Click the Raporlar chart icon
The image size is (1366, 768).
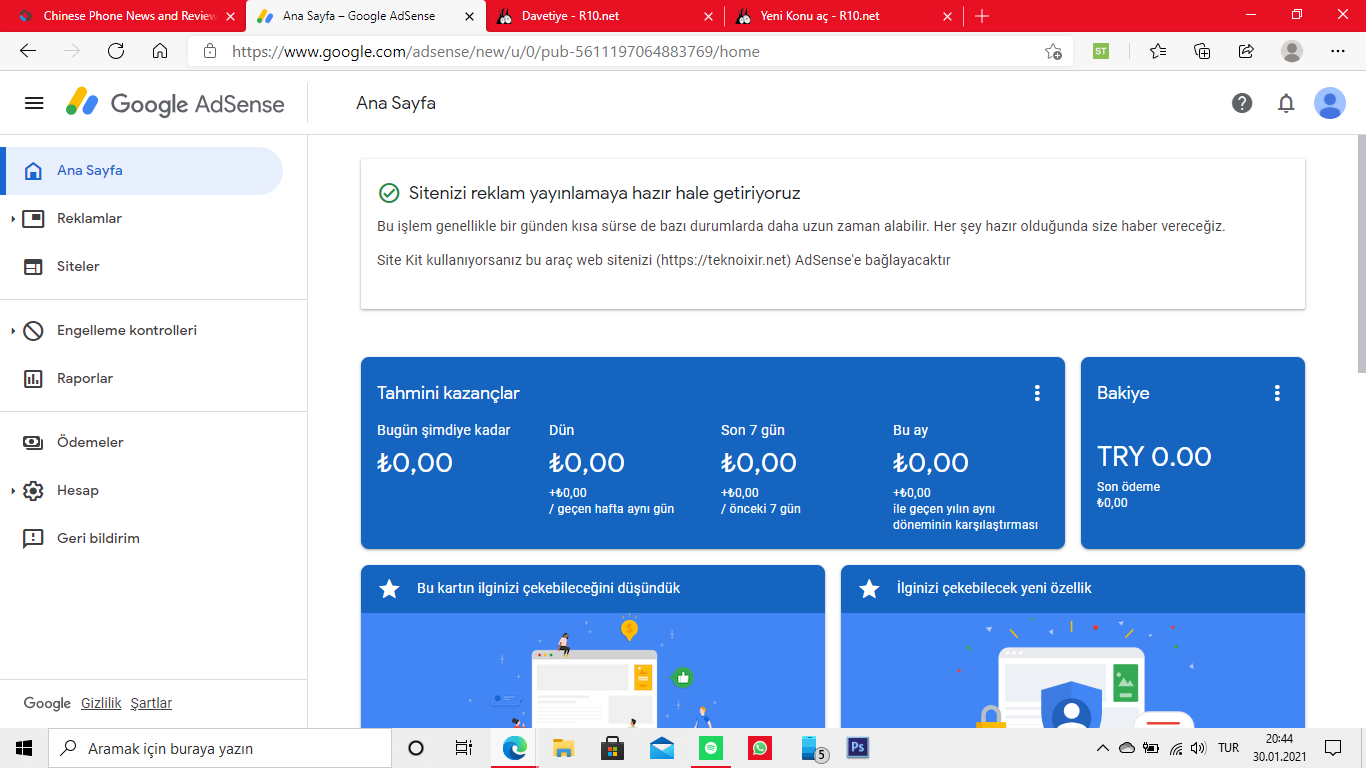(x=33, y=378)
